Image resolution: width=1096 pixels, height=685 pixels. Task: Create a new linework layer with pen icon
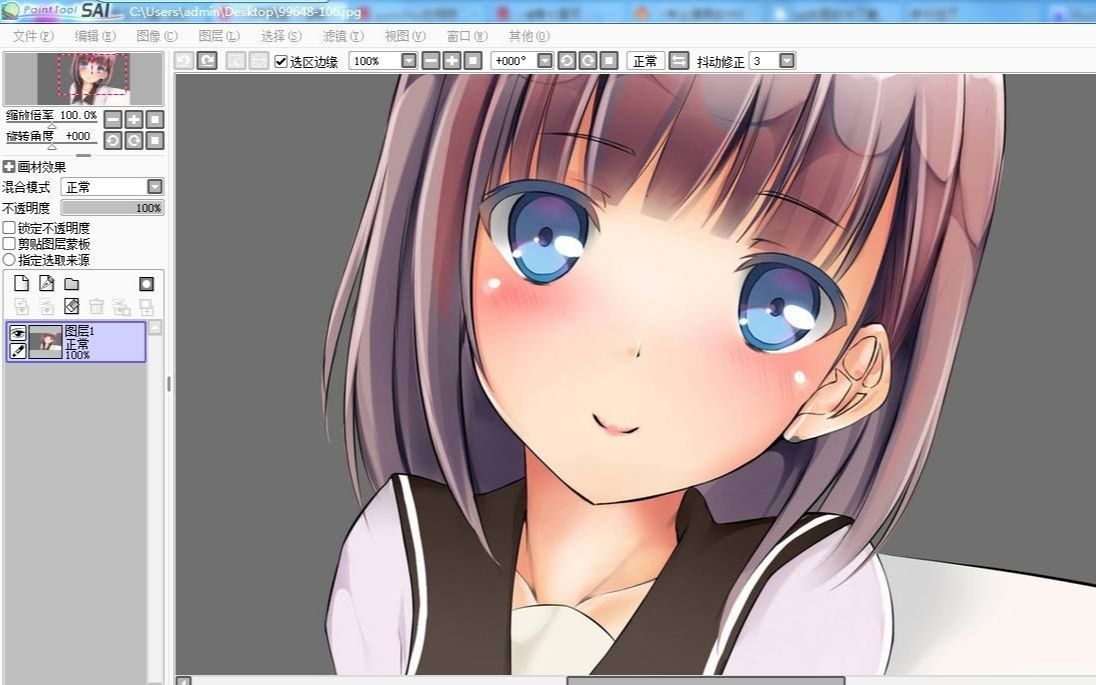point(46,283)
